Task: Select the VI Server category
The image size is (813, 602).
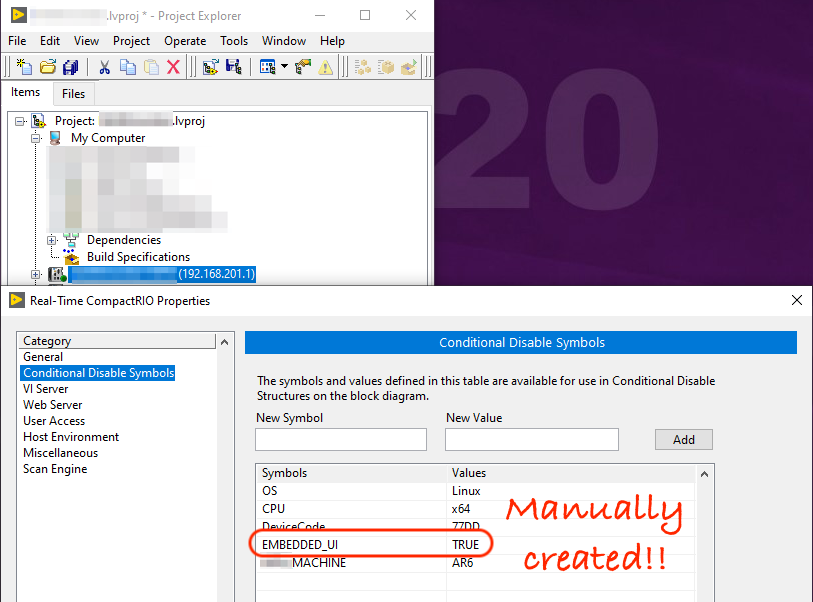Action: (46, 389)
